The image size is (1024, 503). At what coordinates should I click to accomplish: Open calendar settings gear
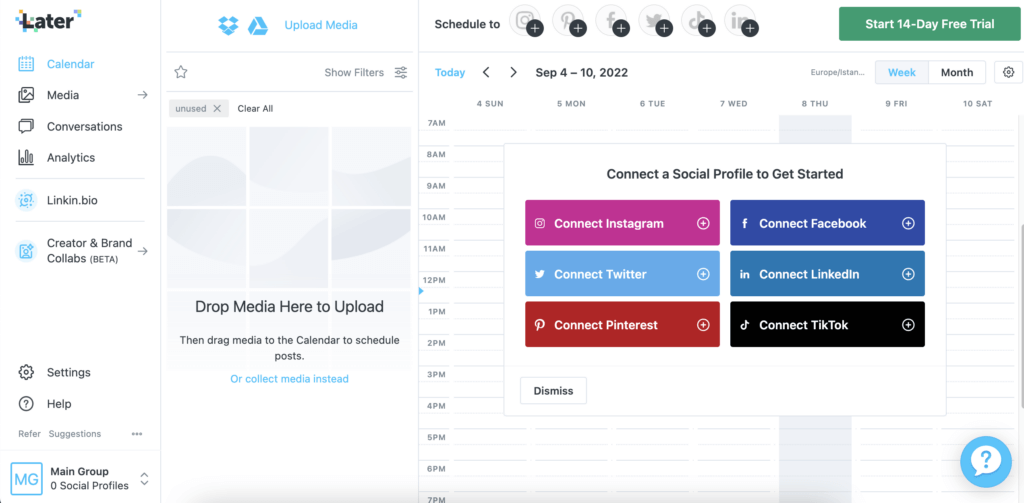[1009, 73]
